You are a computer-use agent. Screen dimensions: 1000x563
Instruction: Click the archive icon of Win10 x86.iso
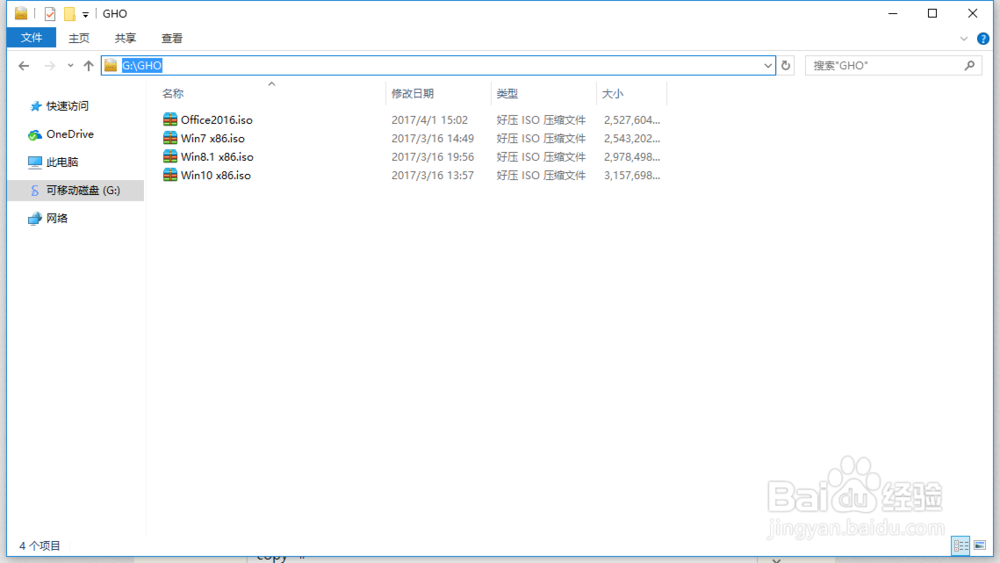coord(170,175)
